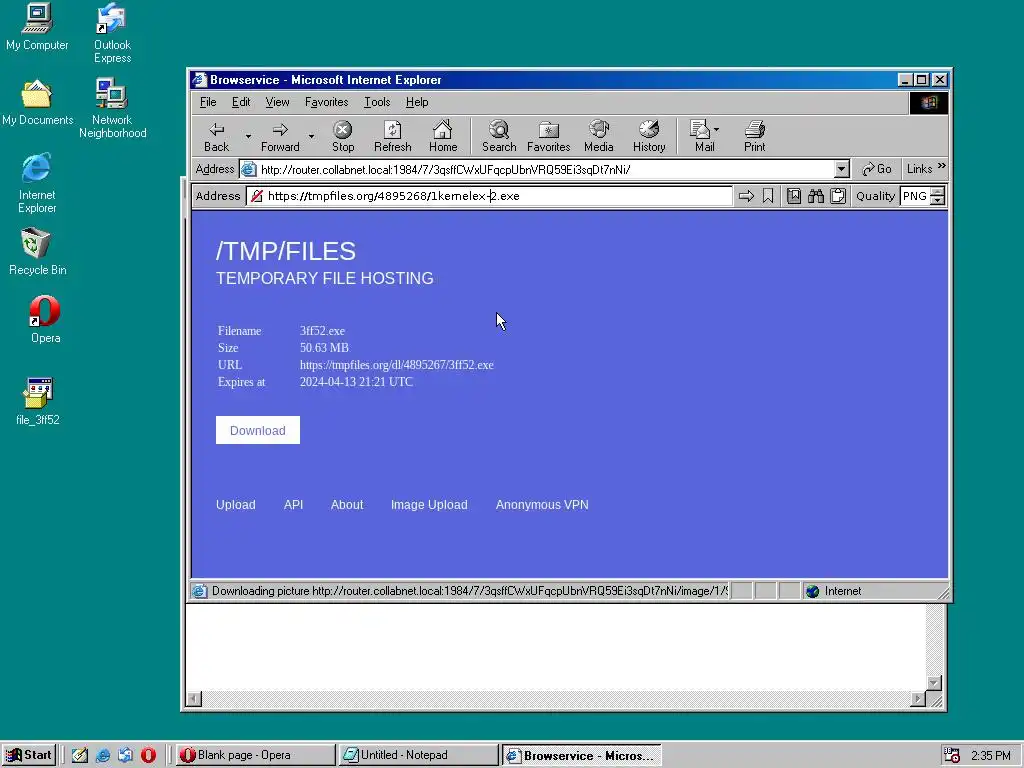
Task: Click the inner Browservice address field
Action: [x=488, y=196]
